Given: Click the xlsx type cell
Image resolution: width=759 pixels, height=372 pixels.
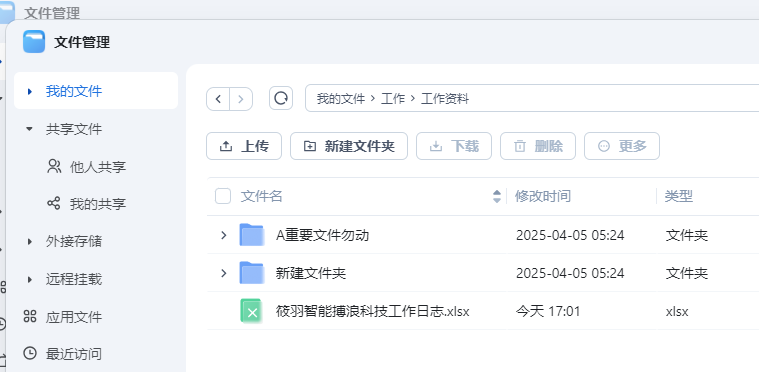Looking at the screenshot, I should [x=677, y=312].
